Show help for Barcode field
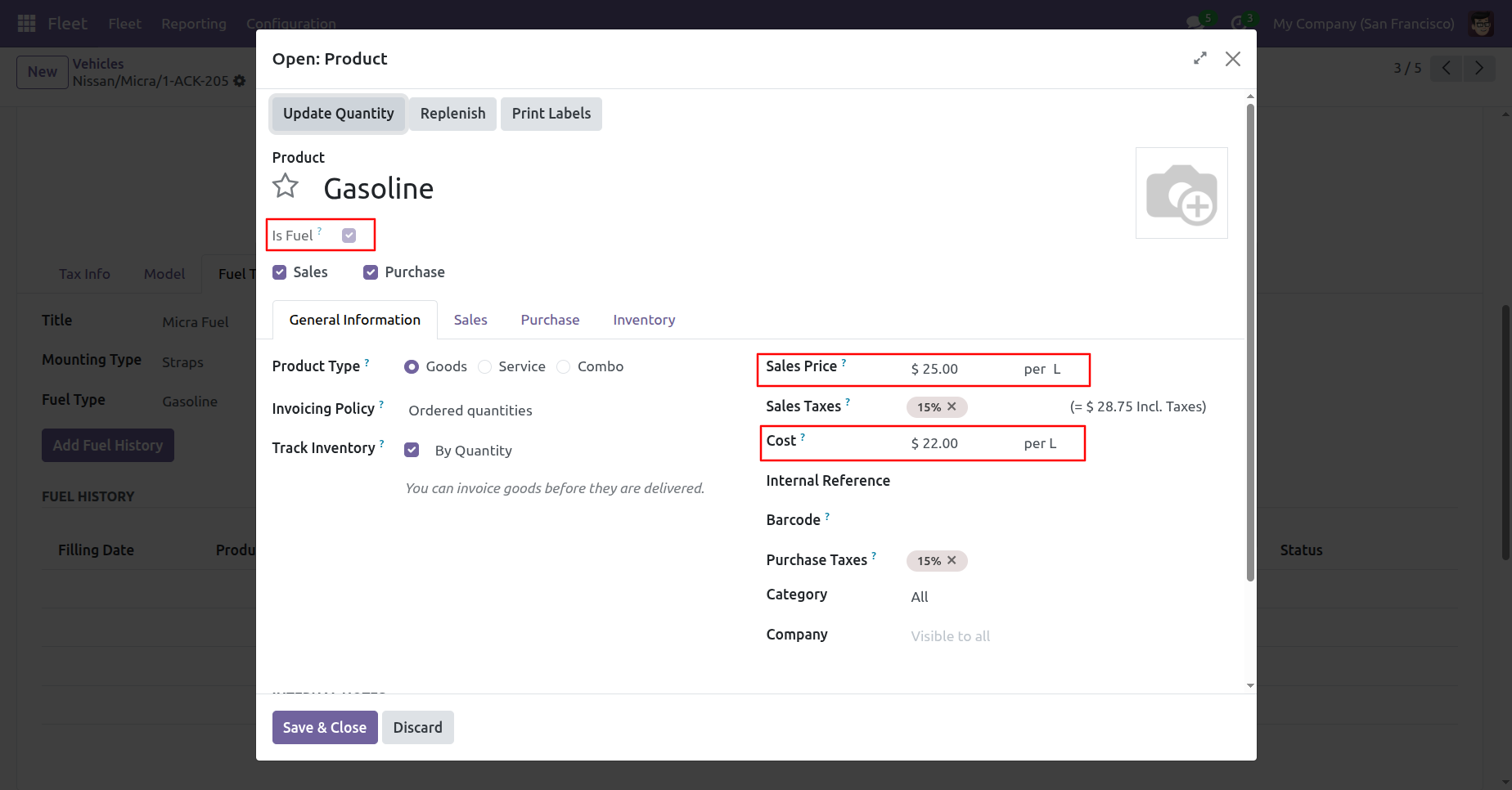Screen dimensions: 1512x790 click(x=827, y=515)
